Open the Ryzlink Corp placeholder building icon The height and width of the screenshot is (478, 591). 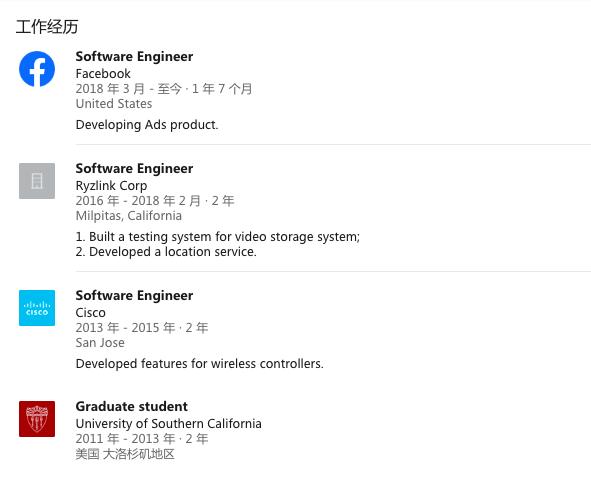pos(37,181)
